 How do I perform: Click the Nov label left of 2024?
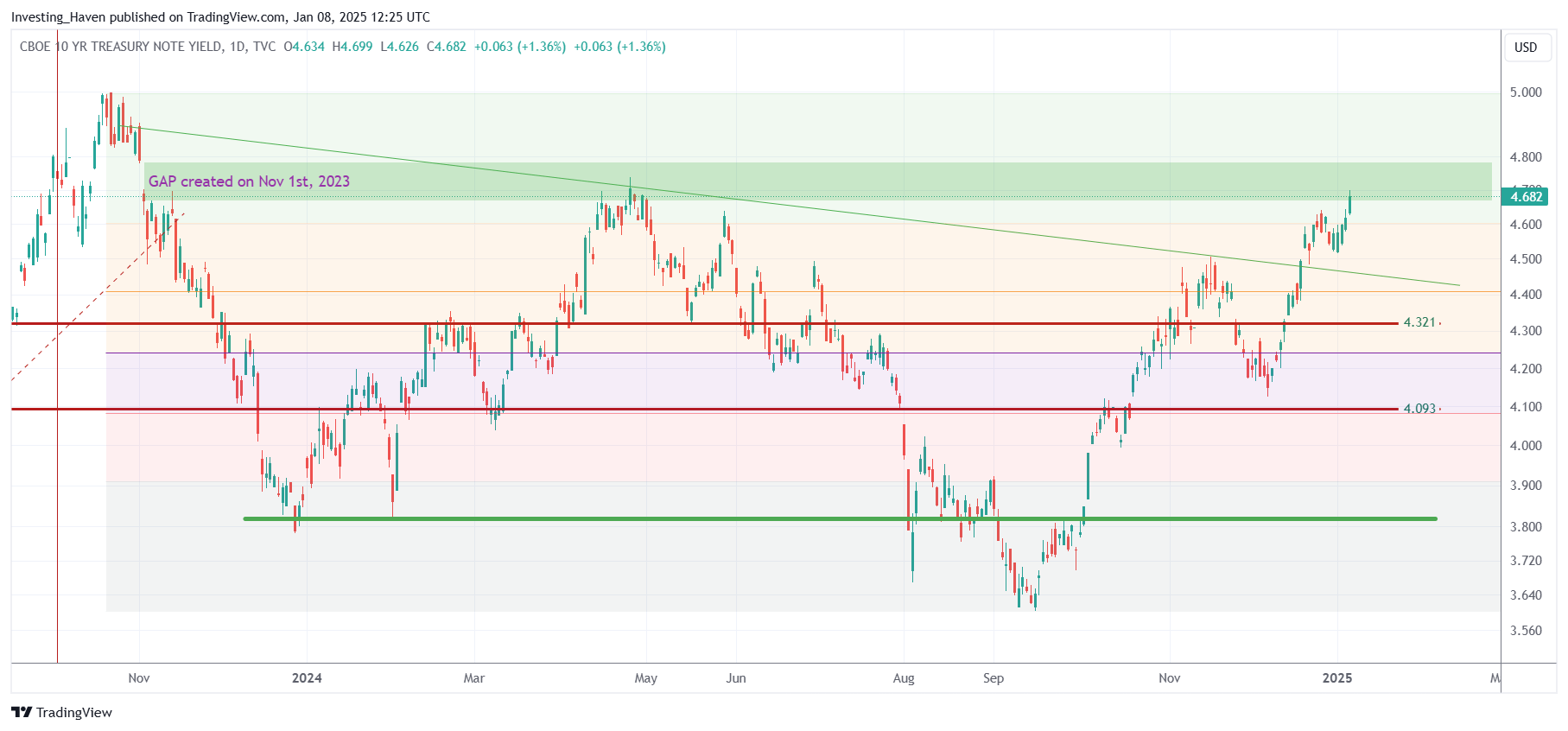coord(139,678)
